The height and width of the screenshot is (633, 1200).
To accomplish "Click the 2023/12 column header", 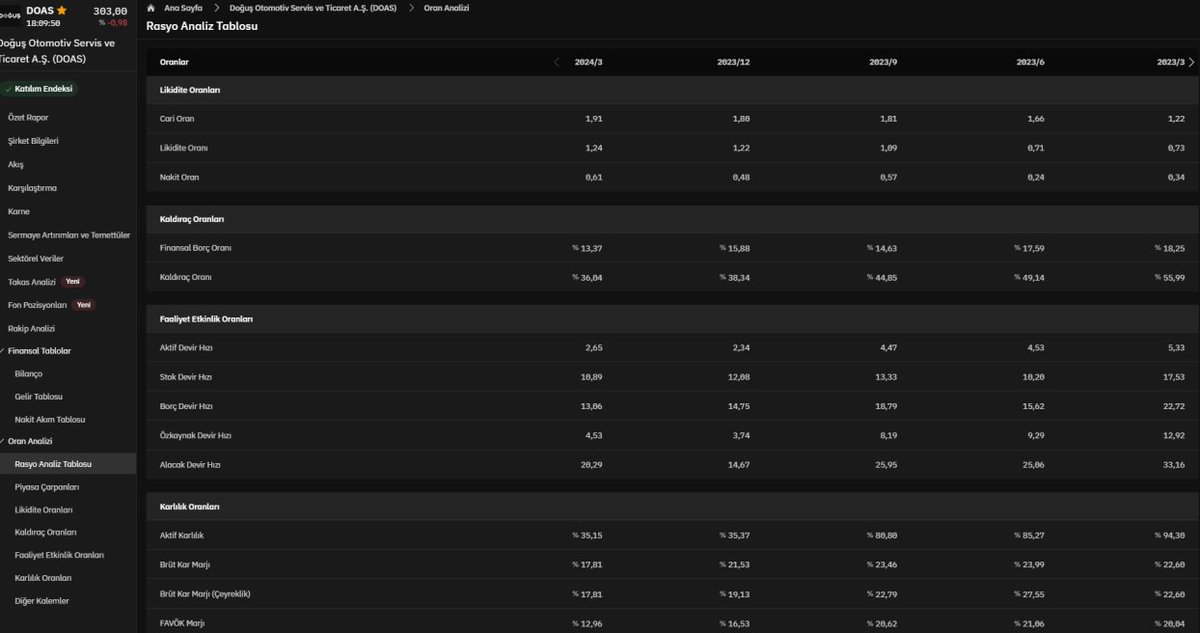I will point(733,62).
